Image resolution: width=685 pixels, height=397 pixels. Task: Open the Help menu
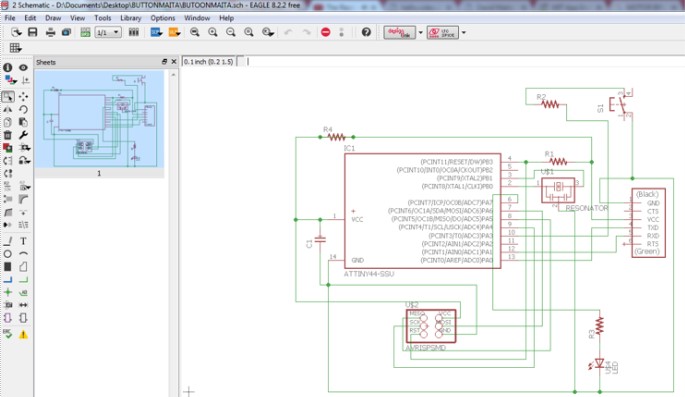(226, 18)
